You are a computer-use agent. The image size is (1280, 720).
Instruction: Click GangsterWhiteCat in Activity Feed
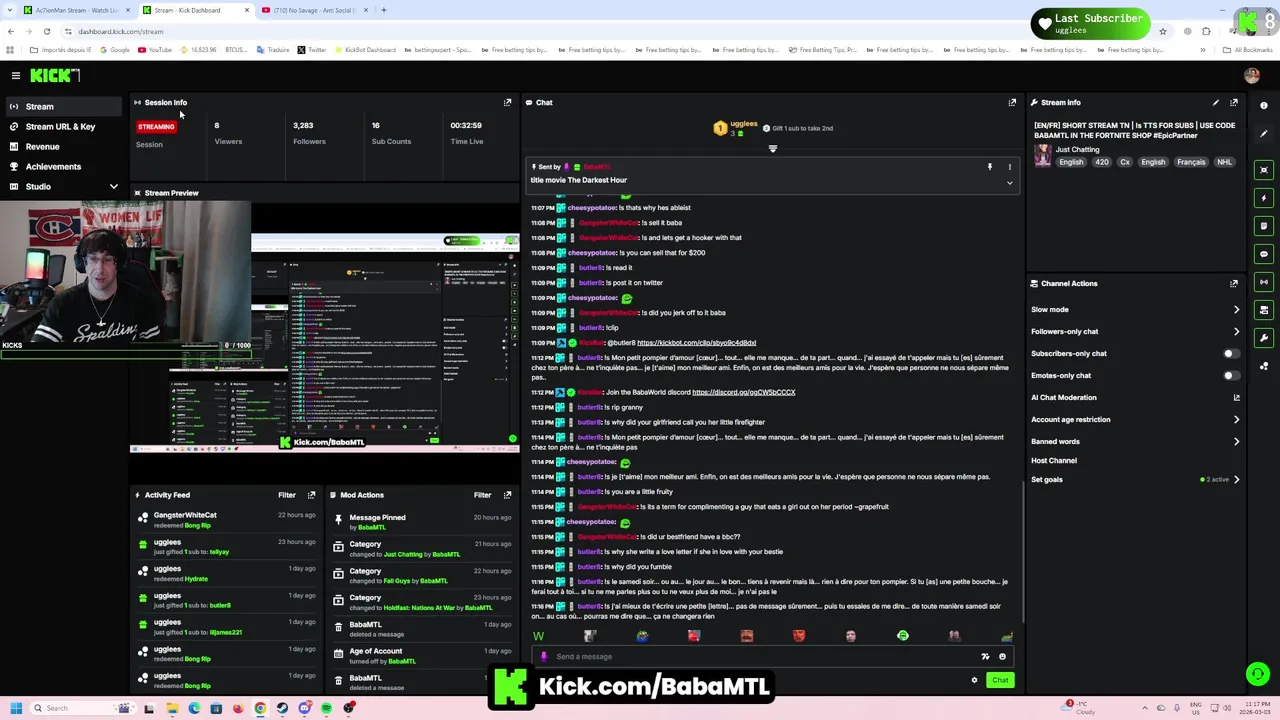(185, 515)
